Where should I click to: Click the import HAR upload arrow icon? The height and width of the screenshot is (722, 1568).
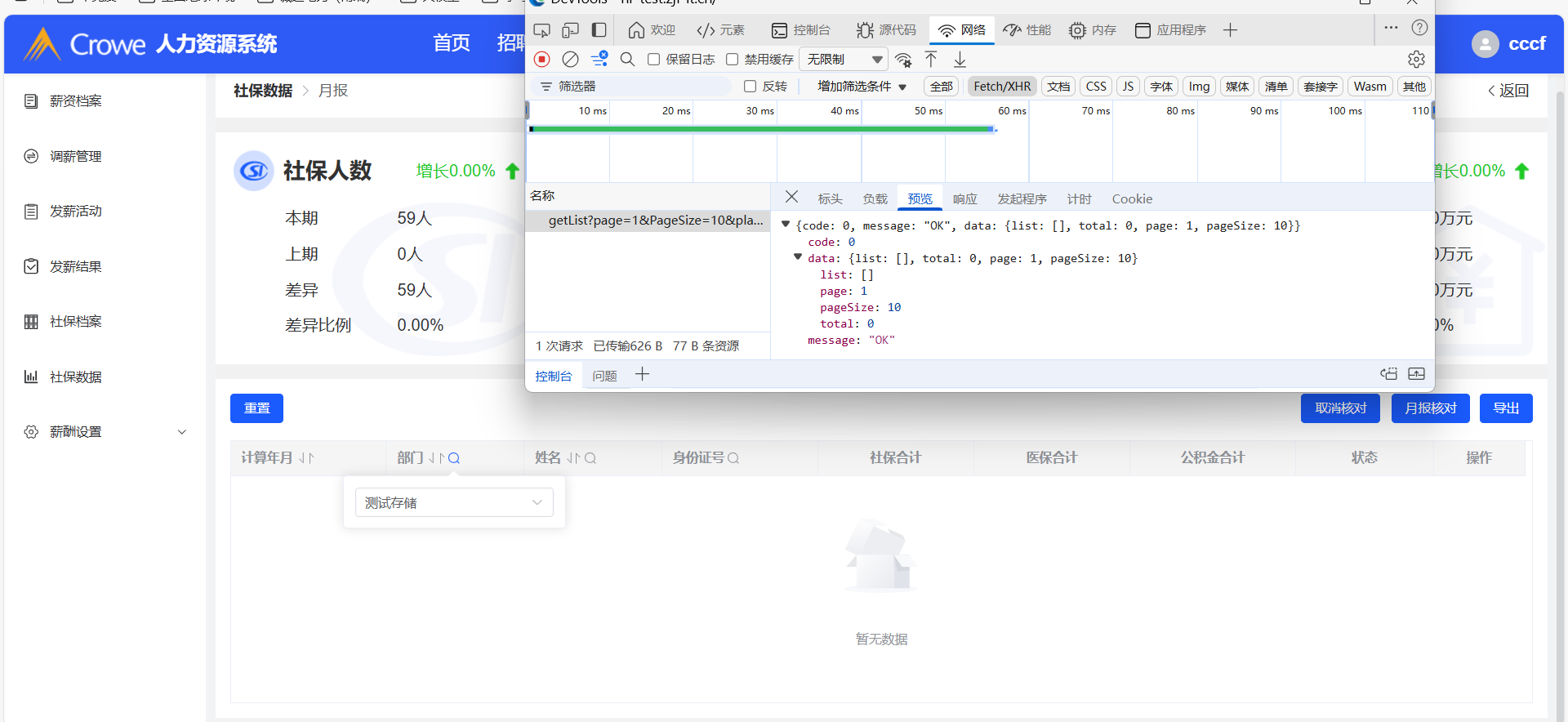[931, 60]
